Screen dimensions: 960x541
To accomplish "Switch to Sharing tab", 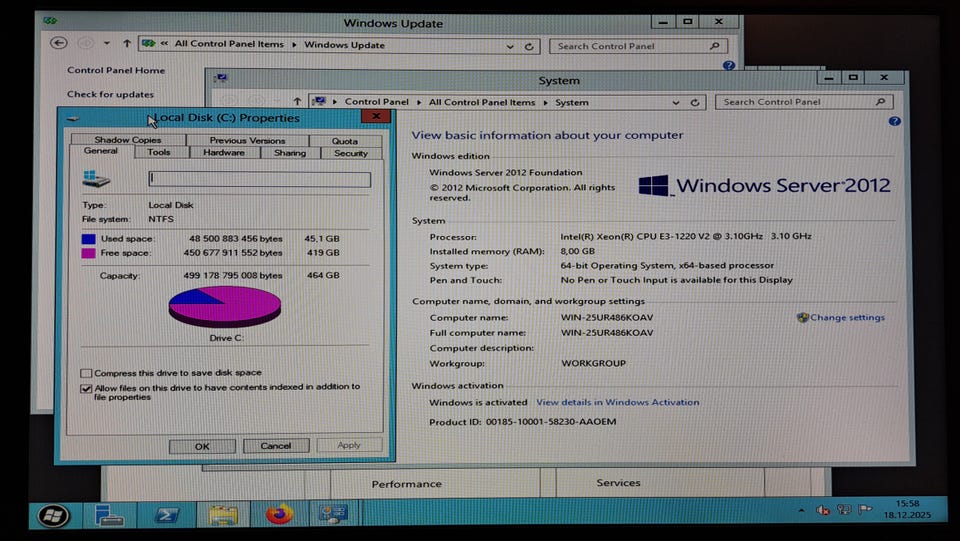I will [290, 153].
